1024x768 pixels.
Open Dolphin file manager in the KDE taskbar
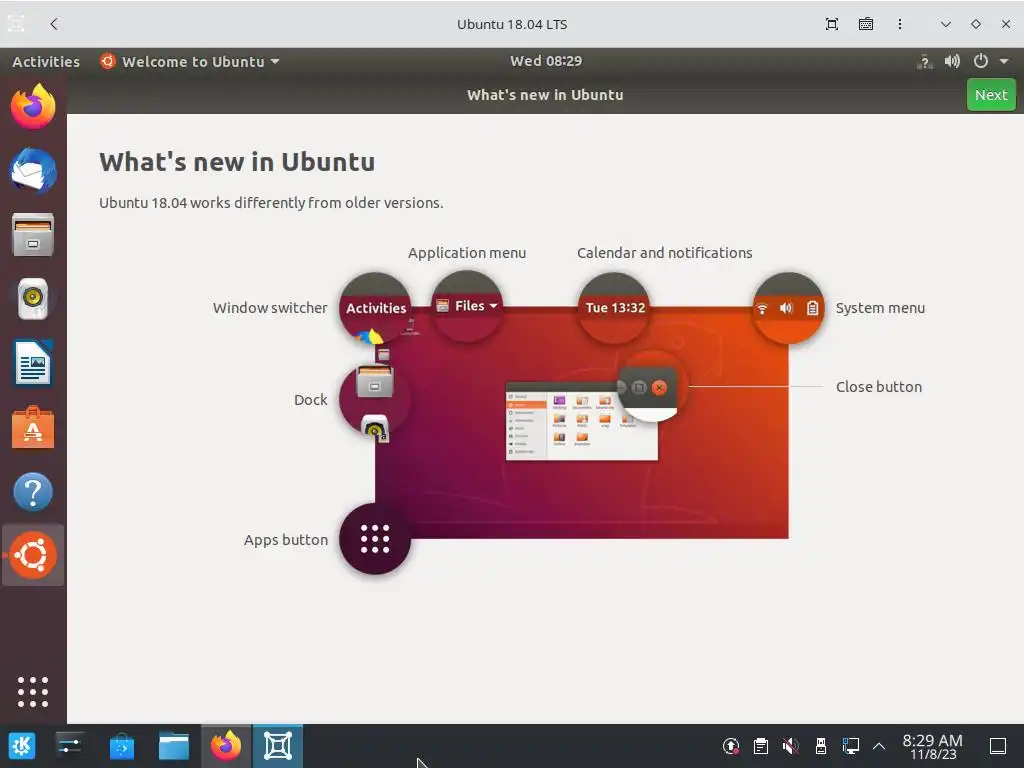(x=174, y=746)
